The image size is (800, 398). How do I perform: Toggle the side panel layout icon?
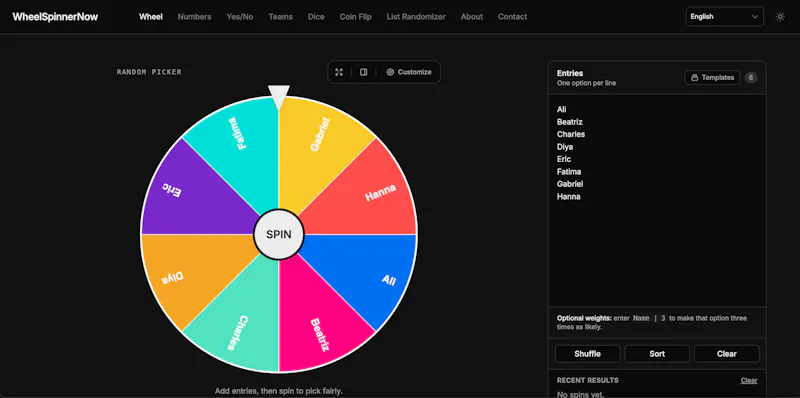point(363,72)
